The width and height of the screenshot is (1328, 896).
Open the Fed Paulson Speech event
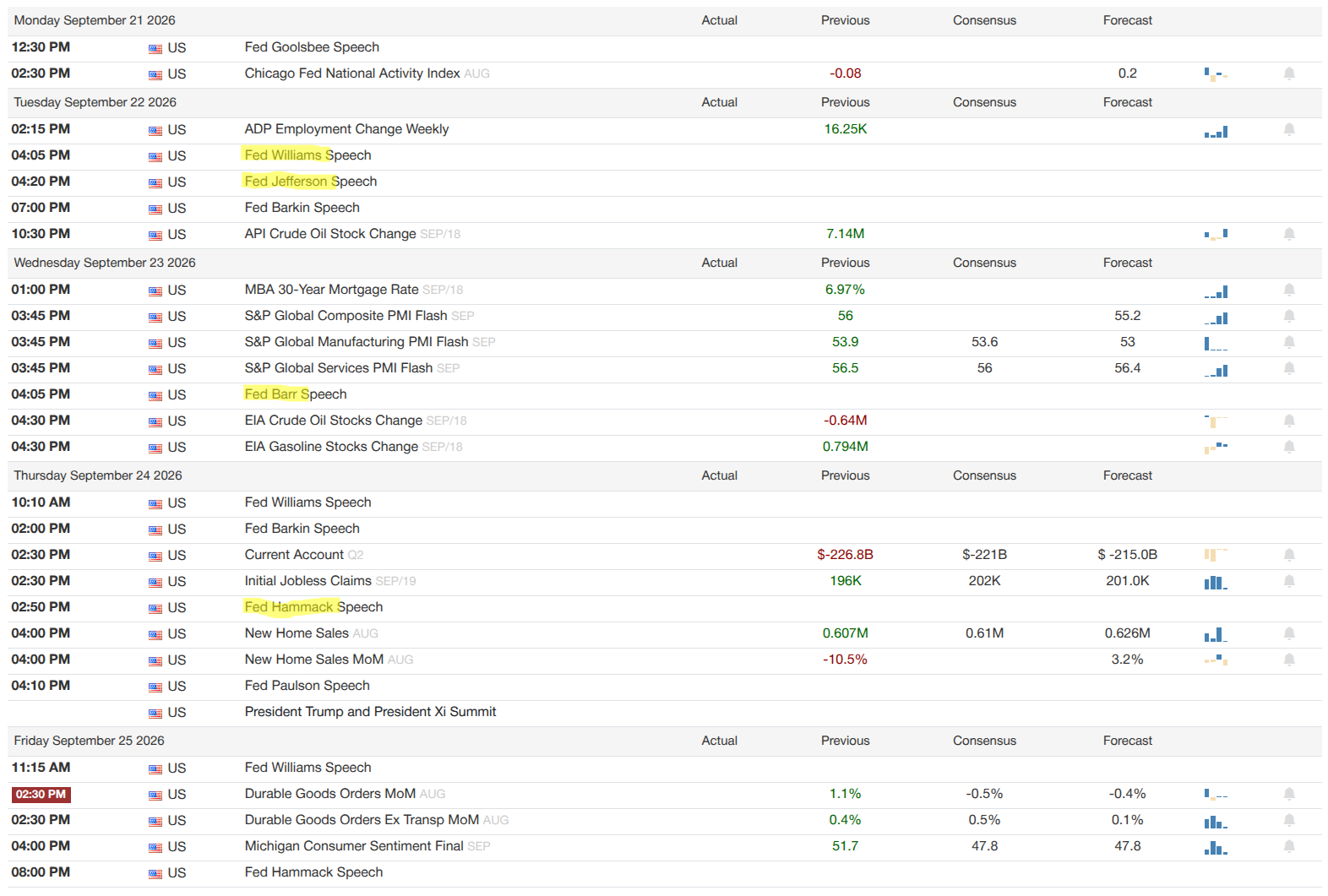(x=308, y=686)
